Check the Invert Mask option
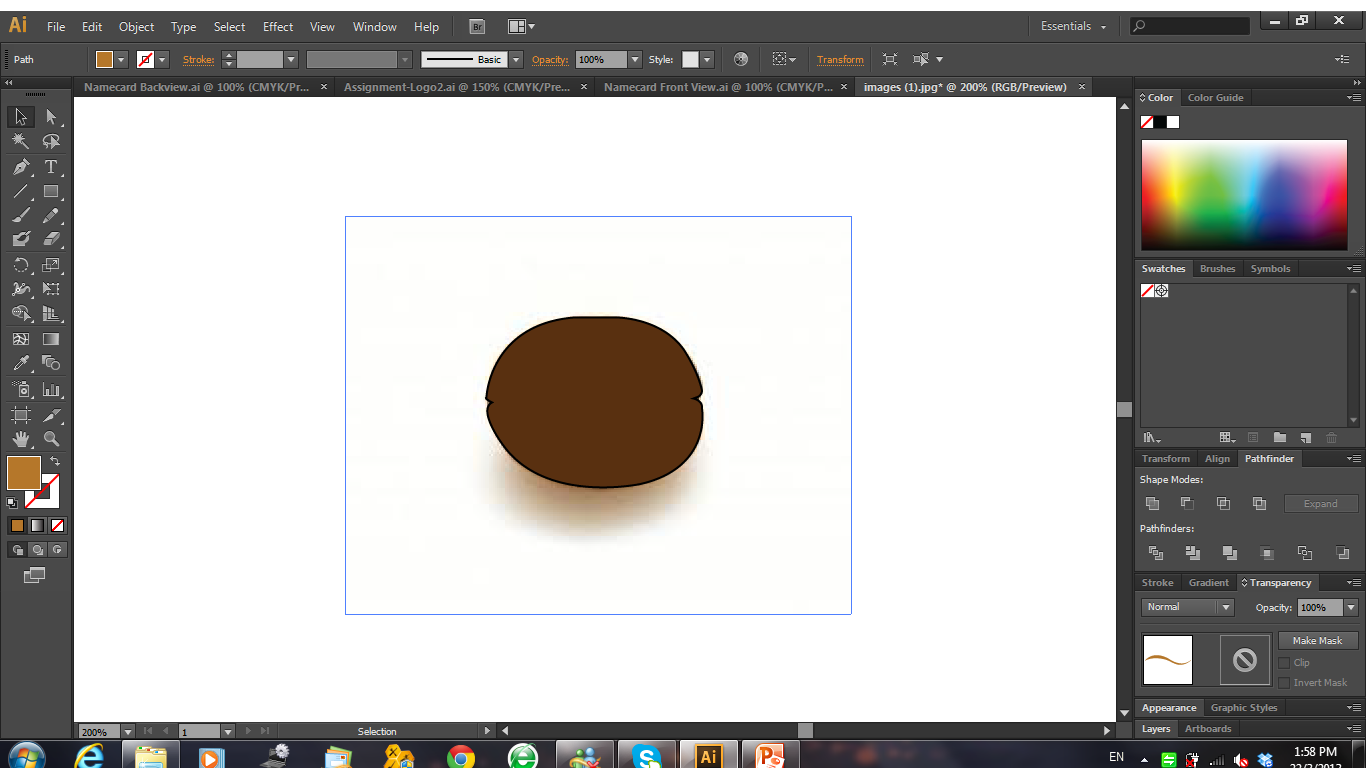This screenshot has height=768, width=1366. (1285, 683)
